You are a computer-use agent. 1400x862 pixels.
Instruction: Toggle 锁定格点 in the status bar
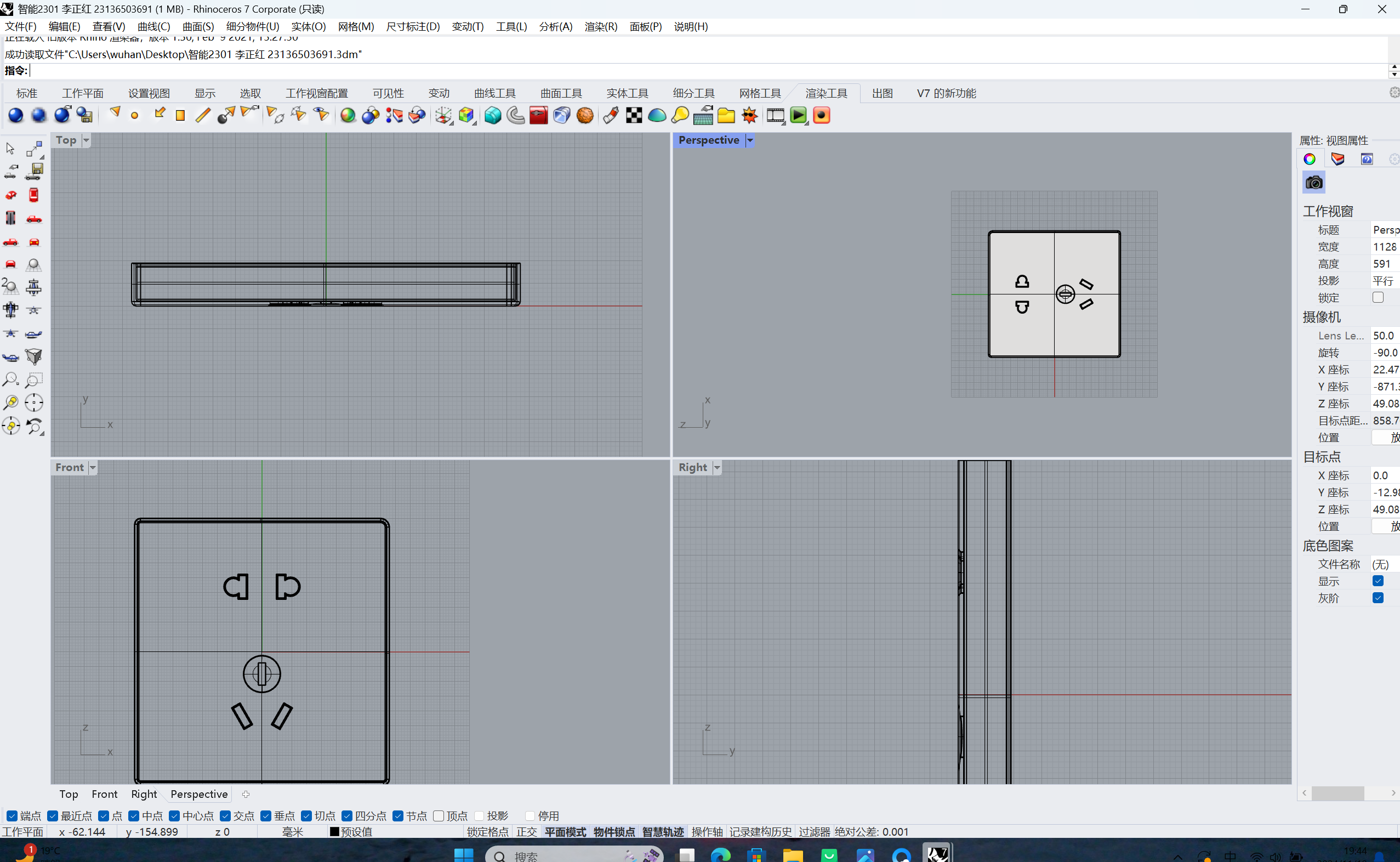tap(487, 832)
